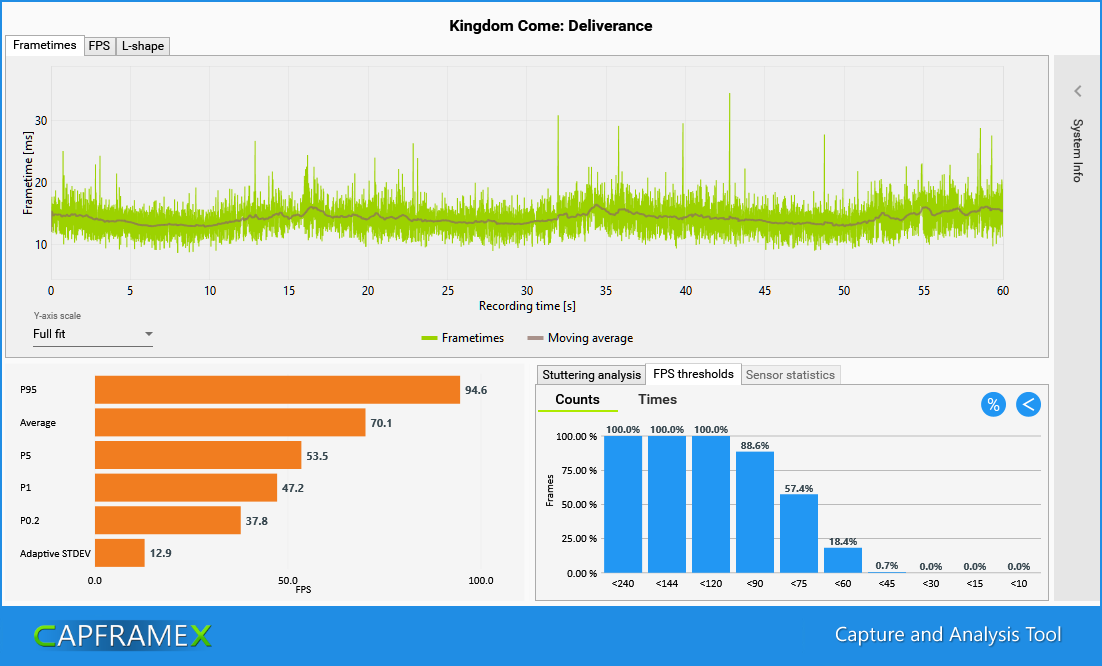
Task: Click the Average orange bar
Action: [230, 422]
